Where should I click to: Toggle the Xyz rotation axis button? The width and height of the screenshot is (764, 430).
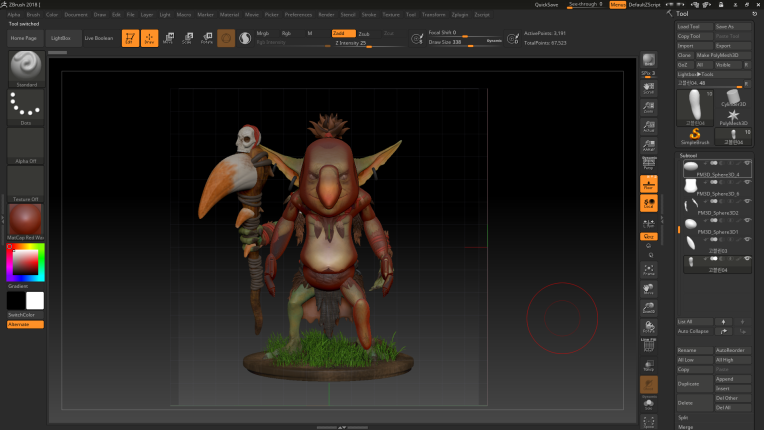[x=649, y=236]
